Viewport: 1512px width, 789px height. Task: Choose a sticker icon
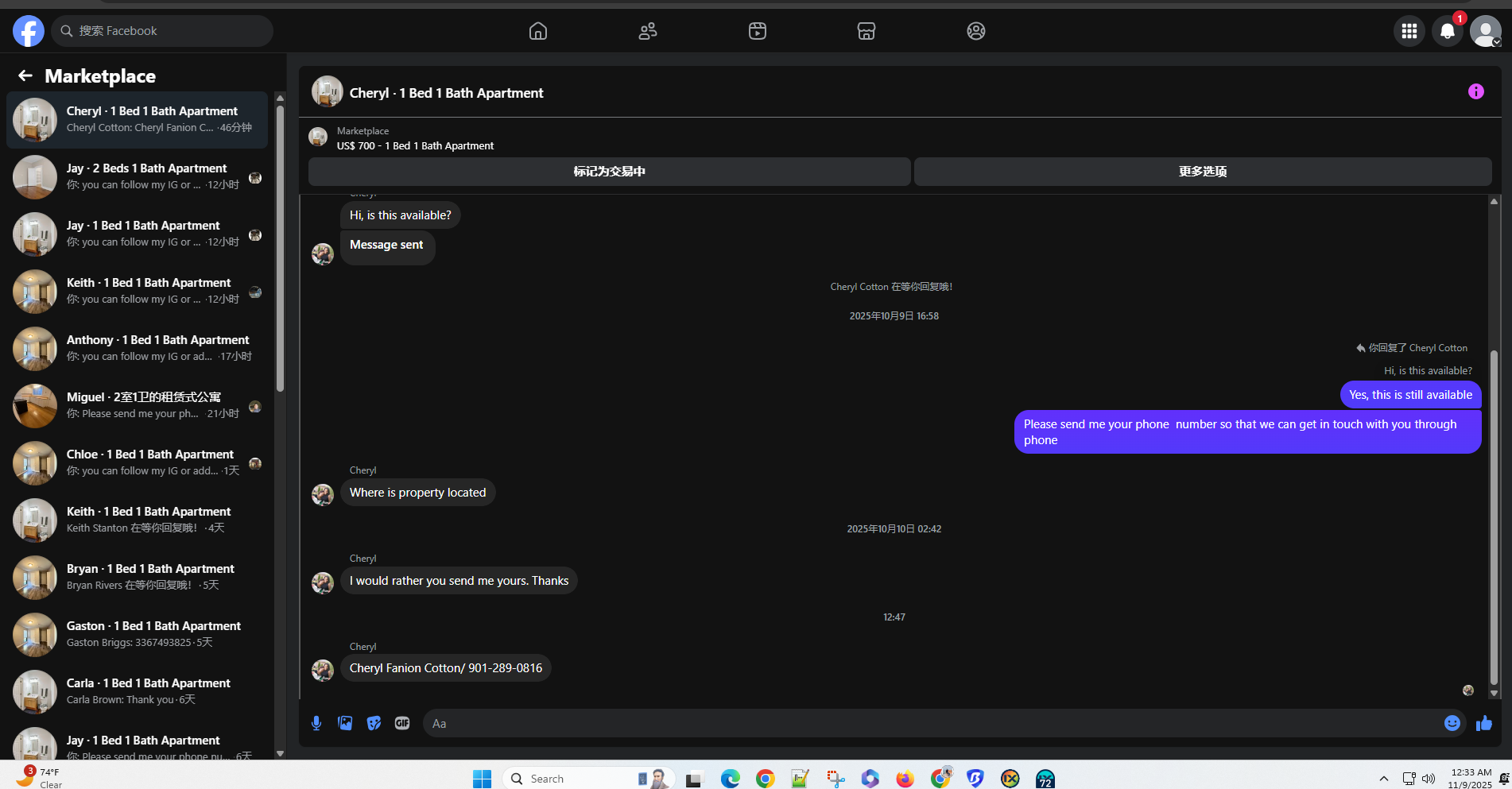[374, 723]
